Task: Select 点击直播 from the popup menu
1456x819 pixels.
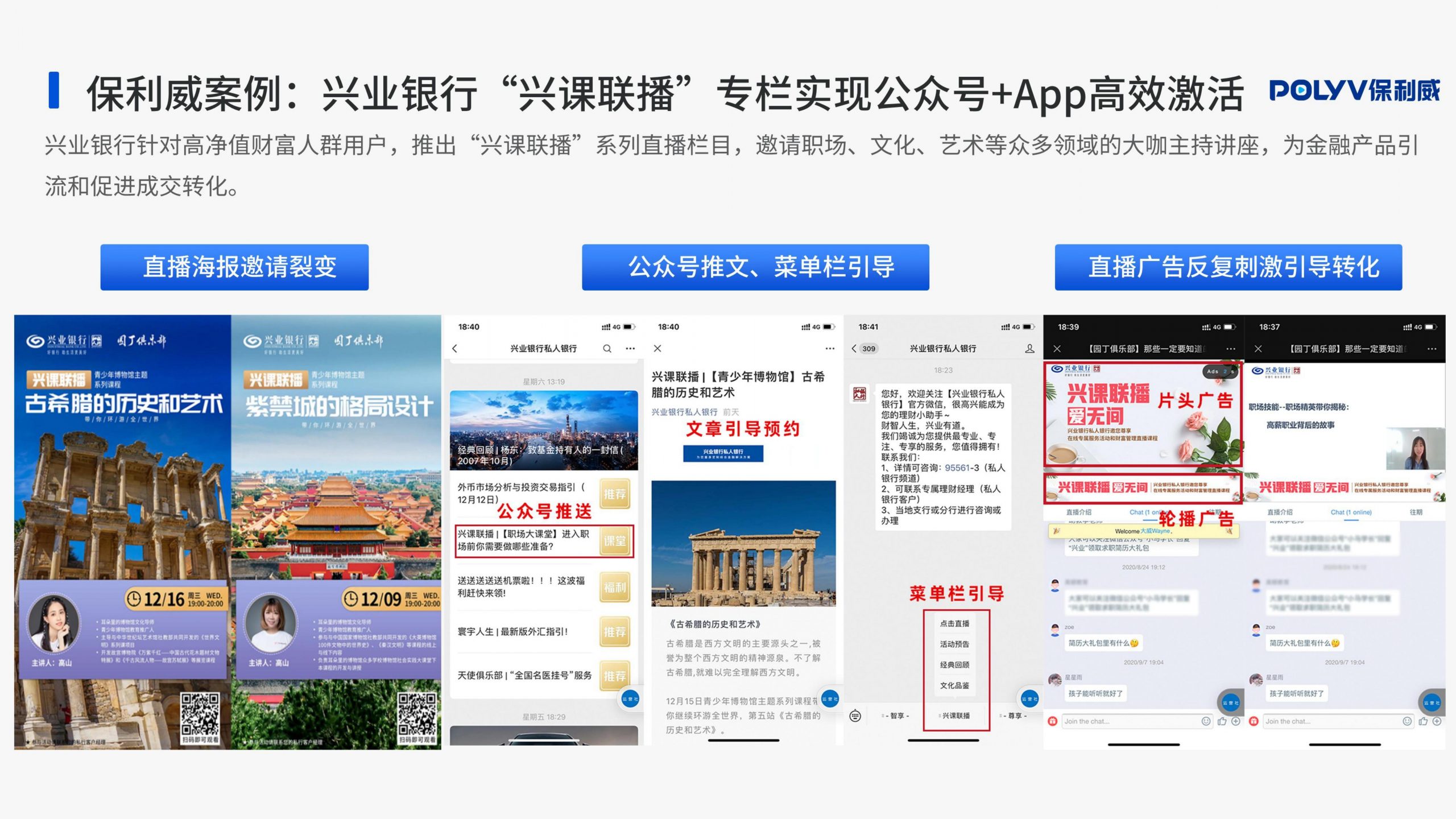Action: tap(954, 624)
